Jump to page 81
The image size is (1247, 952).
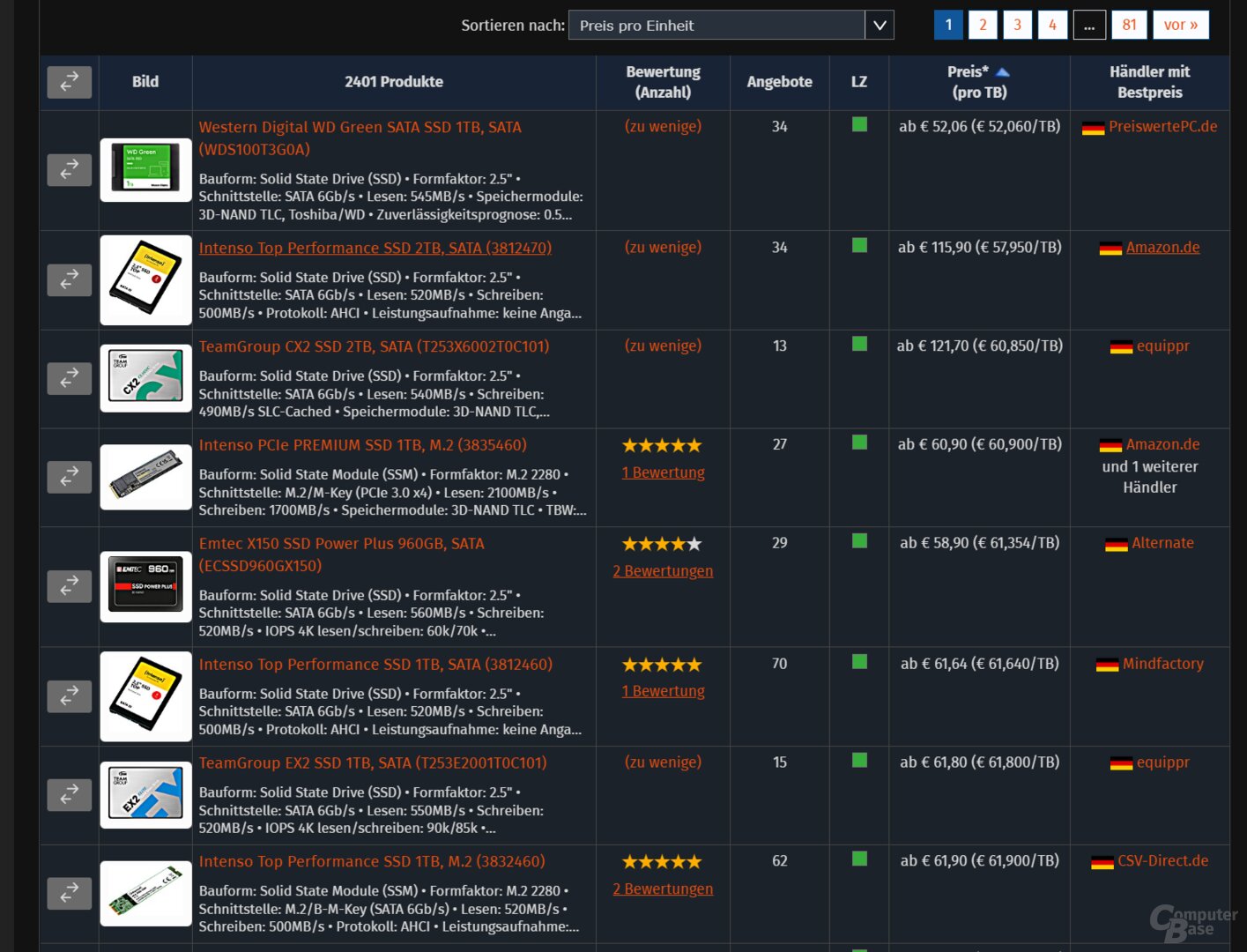click(x=1129, y=25)
